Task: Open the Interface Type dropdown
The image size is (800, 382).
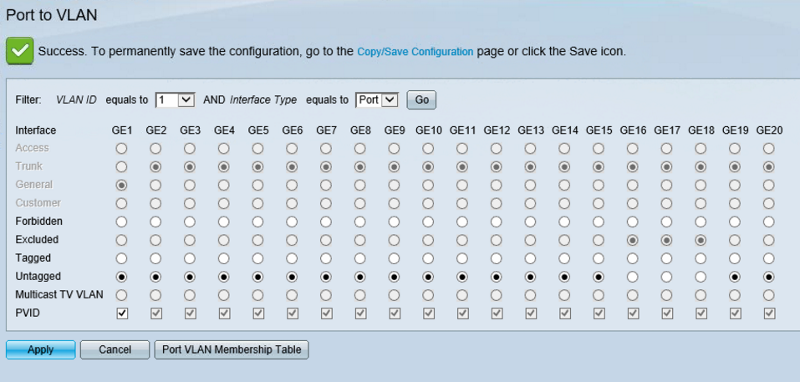Action: [377, 100]
